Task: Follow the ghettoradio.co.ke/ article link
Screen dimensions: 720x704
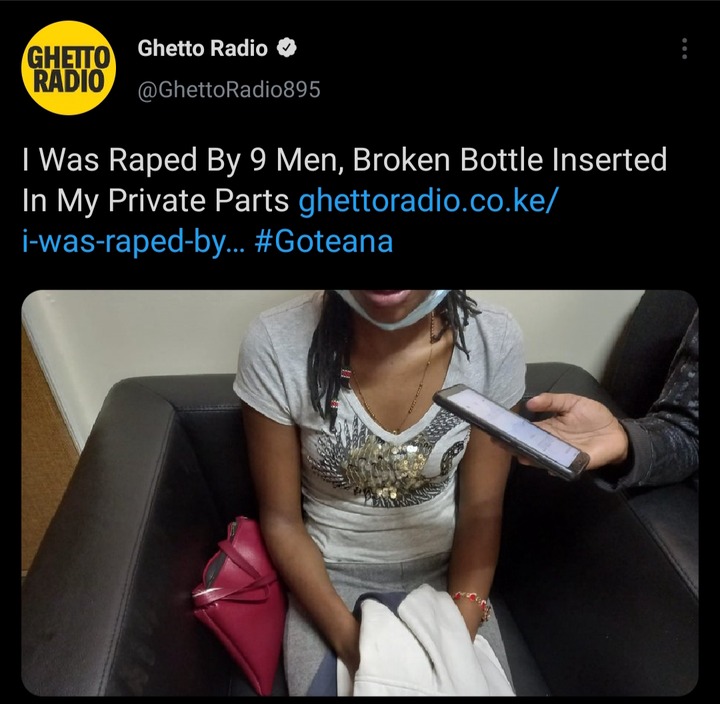Action: click(x=428, y=201)
